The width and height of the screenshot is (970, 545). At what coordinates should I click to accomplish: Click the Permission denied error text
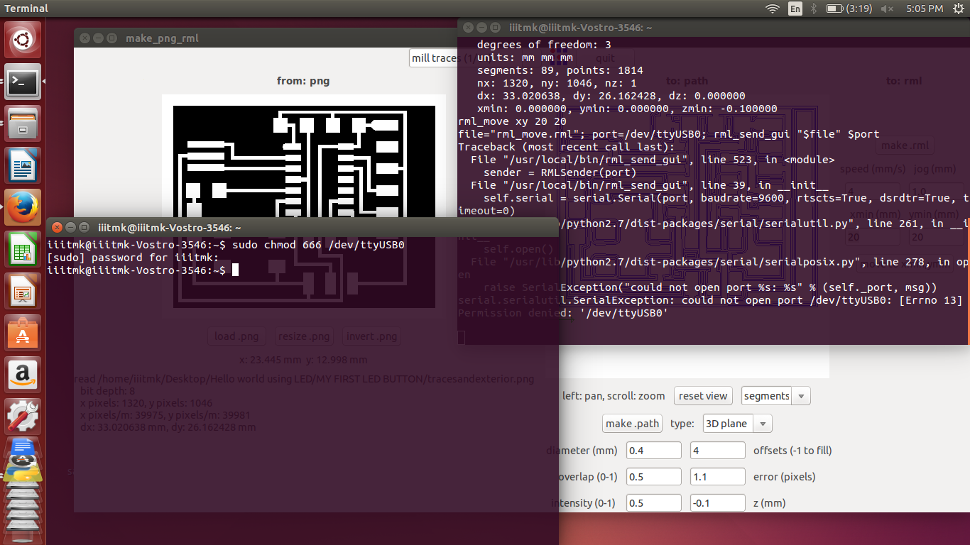pos(562,313)
